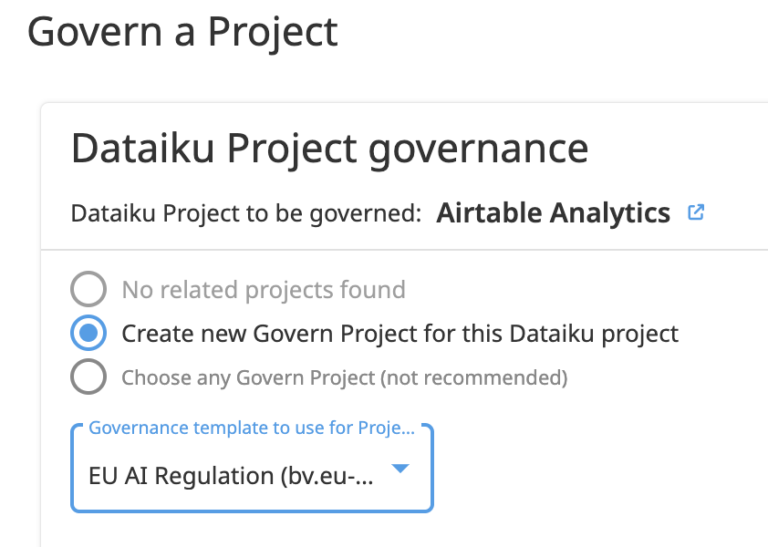Click 'for this Dataiku project' in the selected option
Screen dimensions: 768x547
(x=551, y=334)
